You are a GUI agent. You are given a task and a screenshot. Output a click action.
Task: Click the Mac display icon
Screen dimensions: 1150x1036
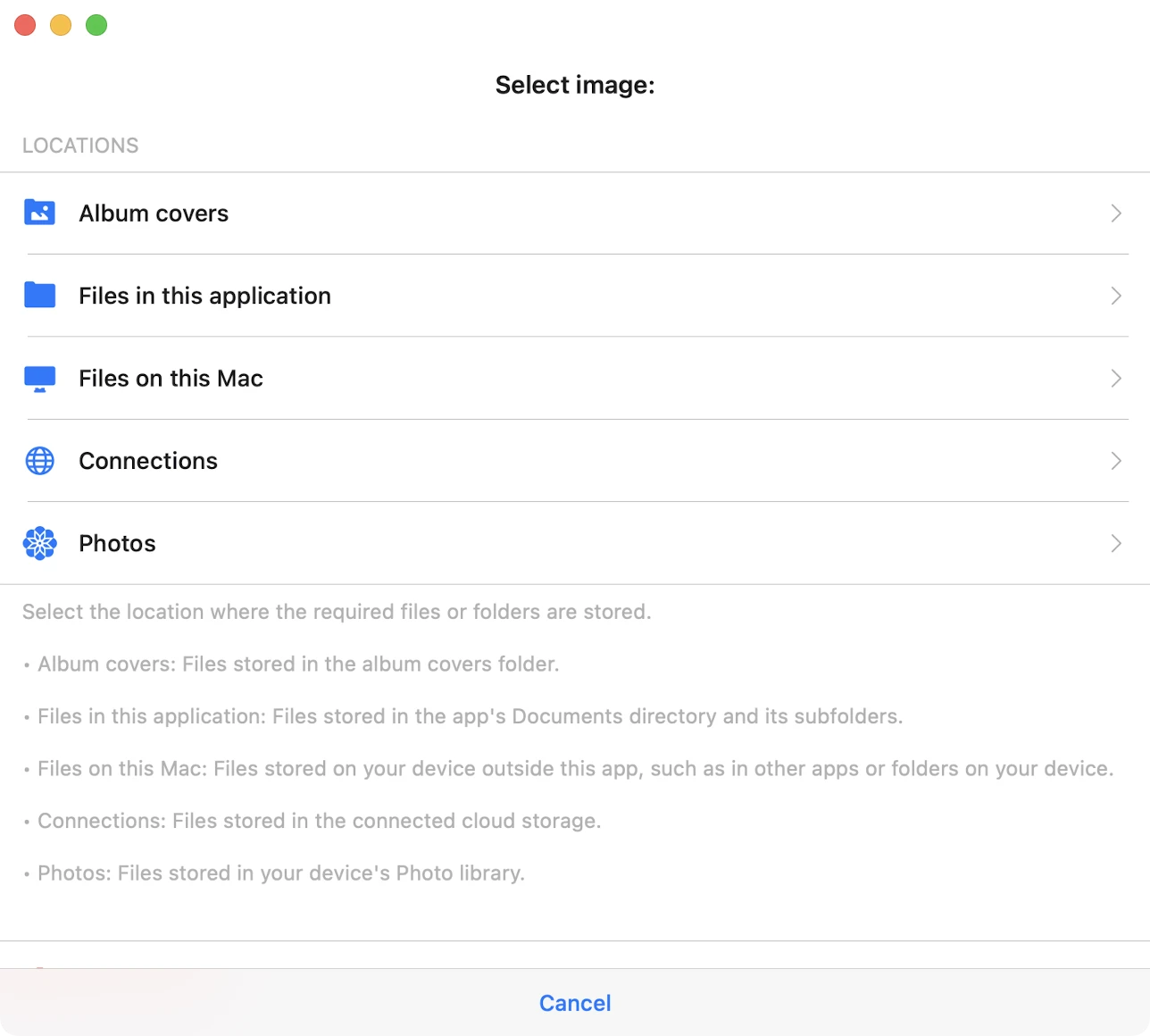pos(39,379)
